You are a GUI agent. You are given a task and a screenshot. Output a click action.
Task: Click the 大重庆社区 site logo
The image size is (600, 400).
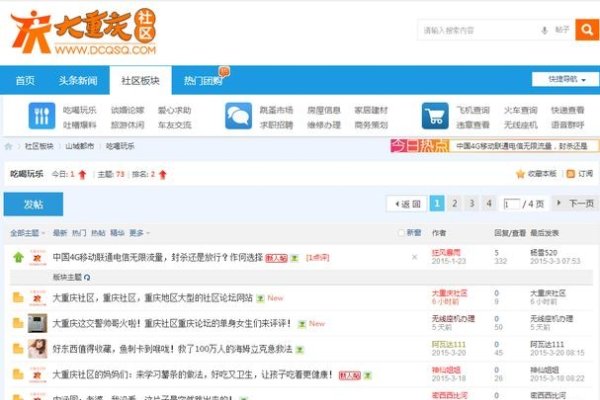click(83, 32)
